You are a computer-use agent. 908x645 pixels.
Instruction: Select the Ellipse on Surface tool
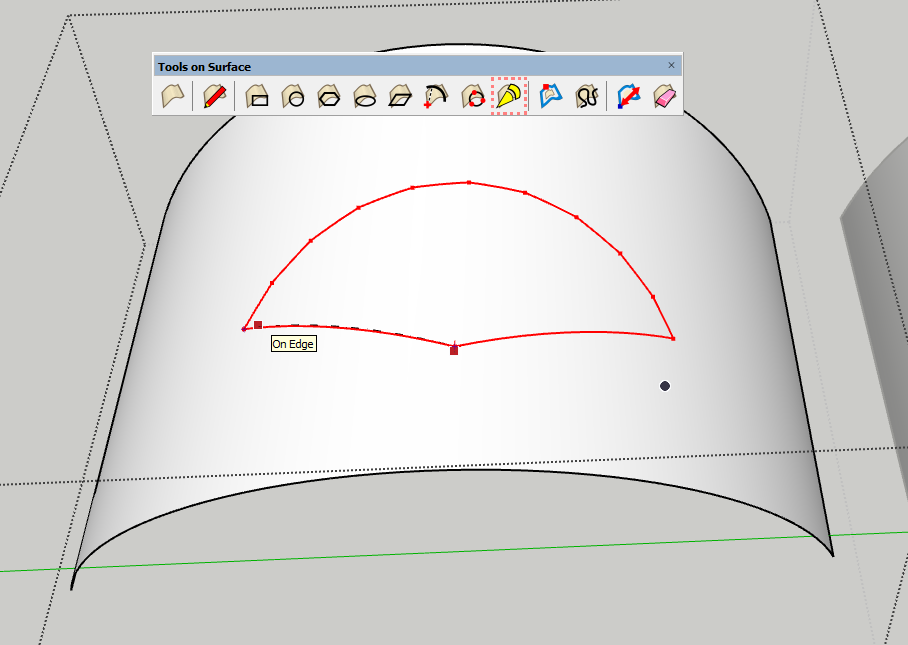tap(365, 97)
